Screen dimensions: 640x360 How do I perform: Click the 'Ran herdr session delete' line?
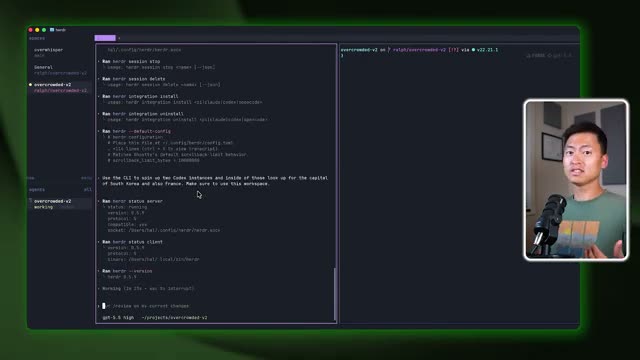pyautogui.click(x=134, y=79)
